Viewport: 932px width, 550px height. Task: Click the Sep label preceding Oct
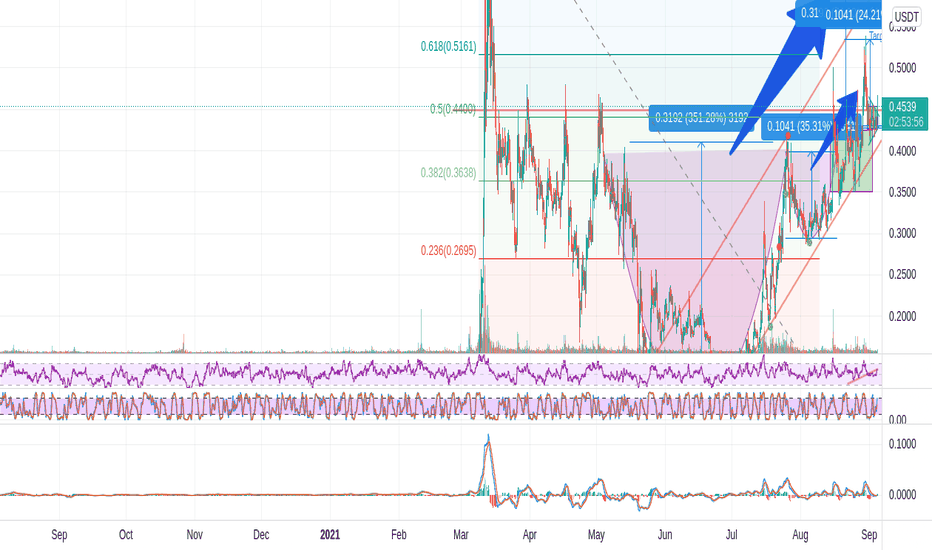pyautogui.click(x=59, y=535)
